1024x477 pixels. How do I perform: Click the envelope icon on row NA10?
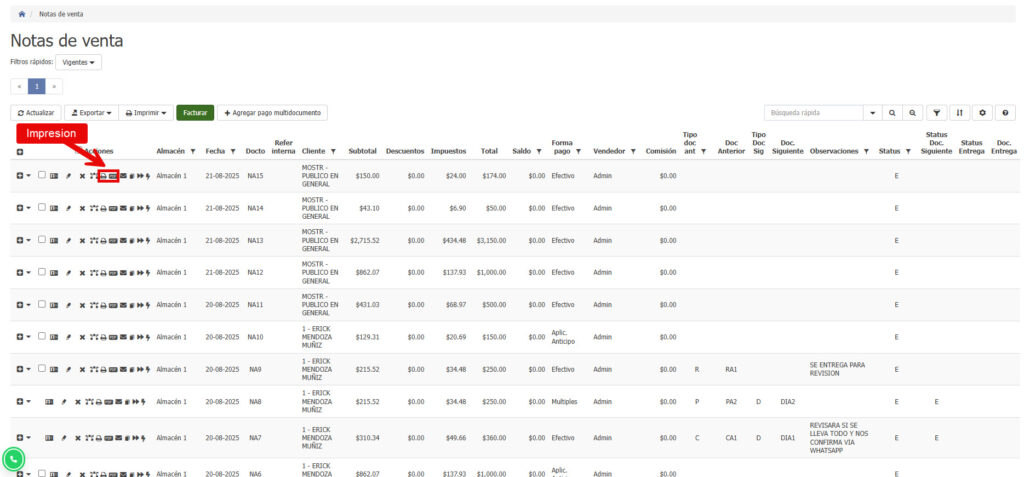(123, 337)
